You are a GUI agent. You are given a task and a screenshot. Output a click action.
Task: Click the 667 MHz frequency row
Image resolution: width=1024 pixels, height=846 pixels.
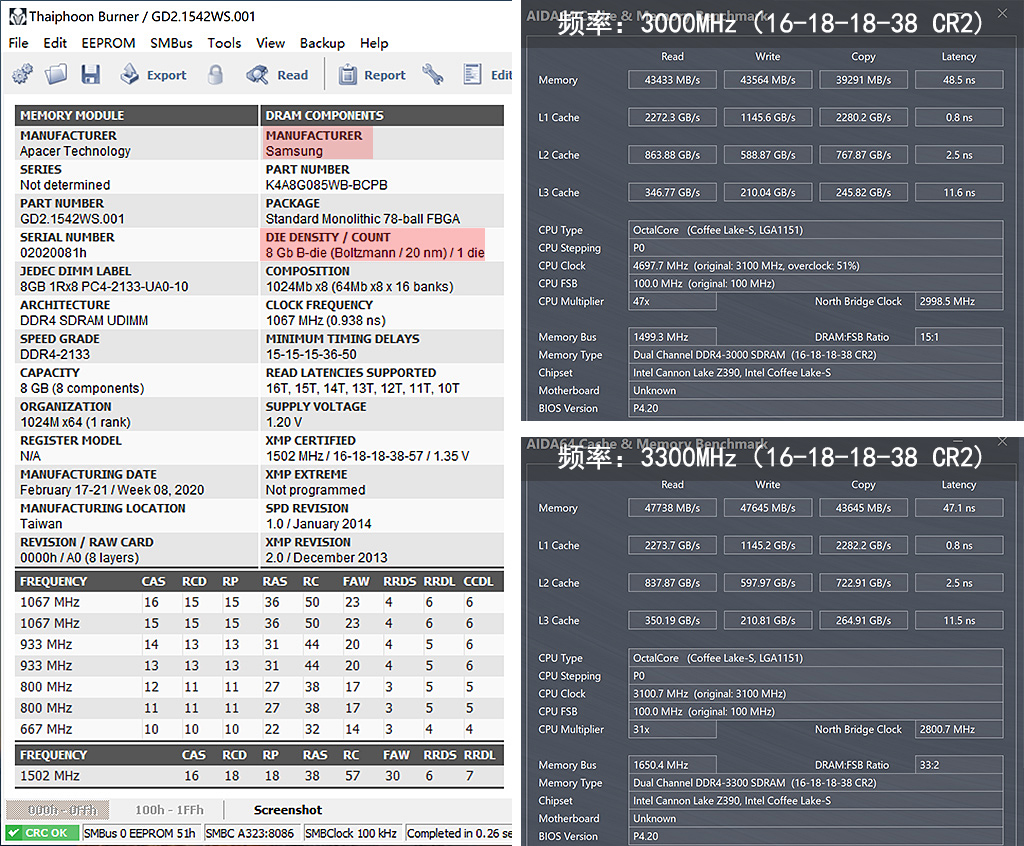pyautogui.click(x=259, y=729)
